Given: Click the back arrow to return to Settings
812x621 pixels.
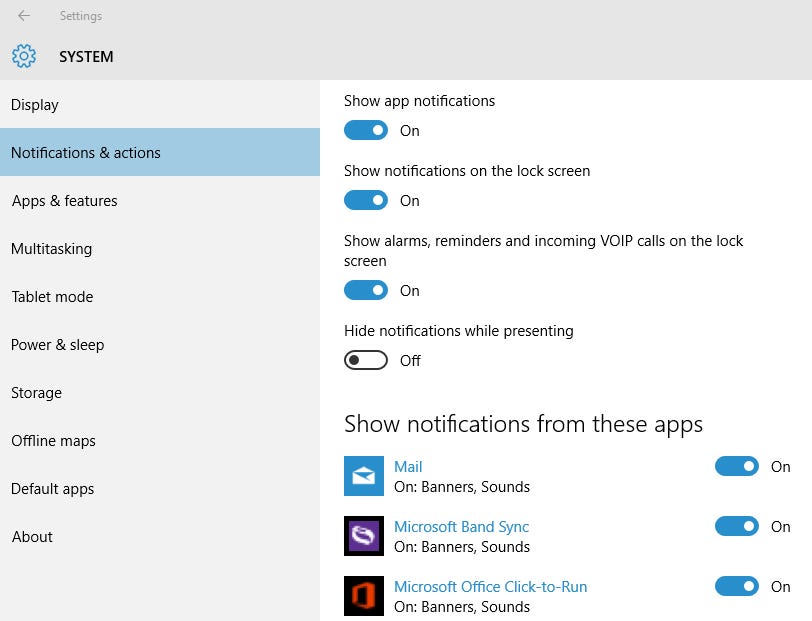Looking at the screenshot, I should click(x=22, y=16).
